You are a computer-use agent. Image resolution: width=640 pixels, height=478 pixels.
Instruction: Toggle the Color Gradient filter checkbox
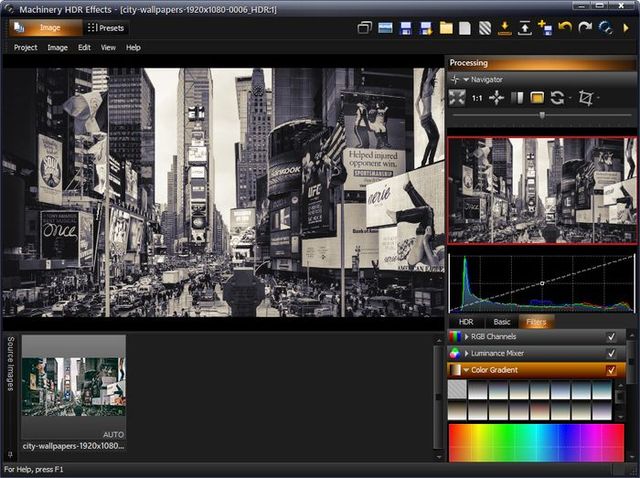[x=611, y=370]
